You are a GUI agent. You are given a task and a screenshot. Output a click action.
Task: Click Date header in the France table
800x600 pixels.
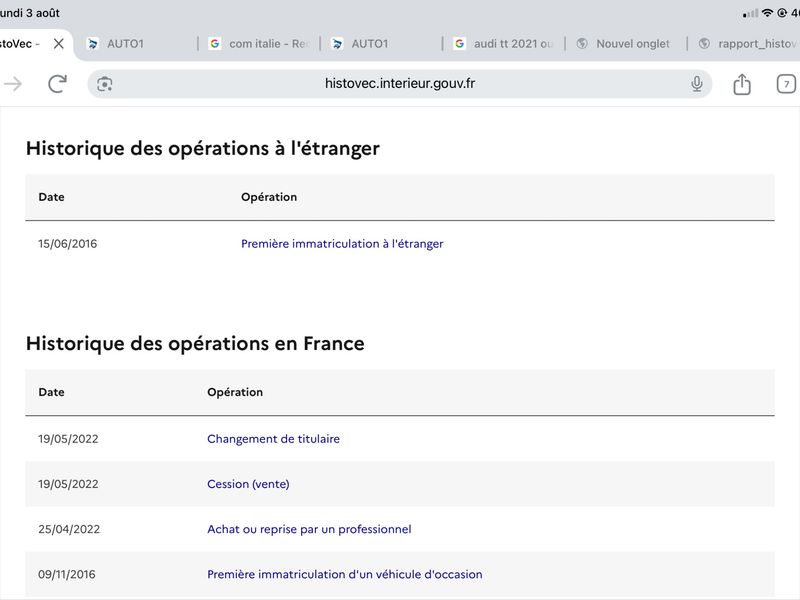51,392
